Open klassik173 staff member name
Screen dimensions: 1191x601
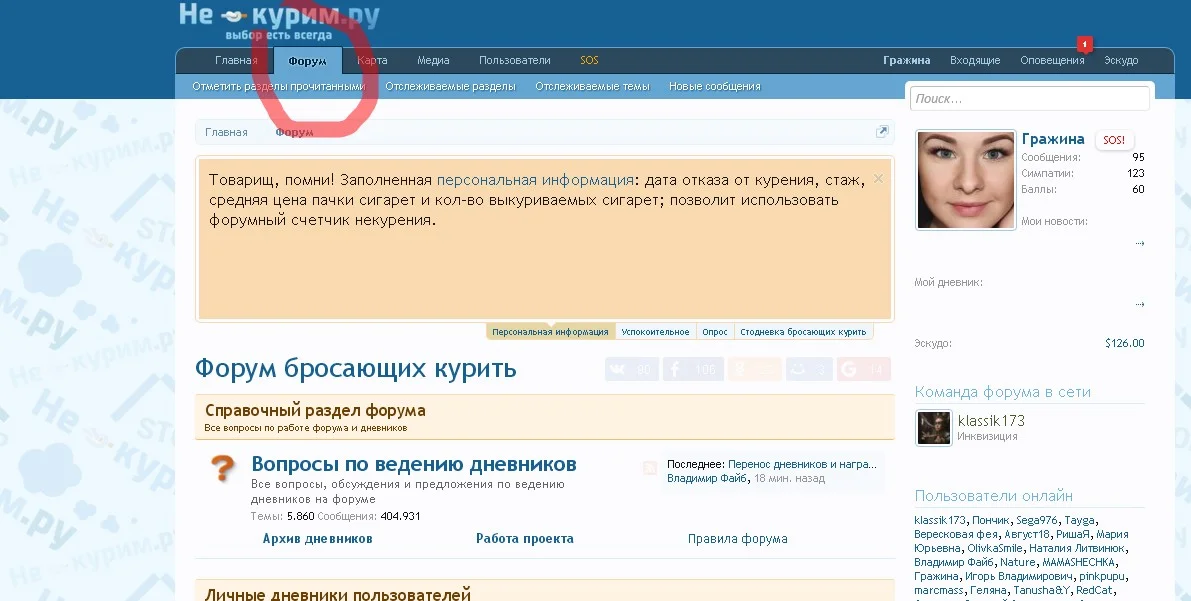pyautogui.click(x=991, y=420)
